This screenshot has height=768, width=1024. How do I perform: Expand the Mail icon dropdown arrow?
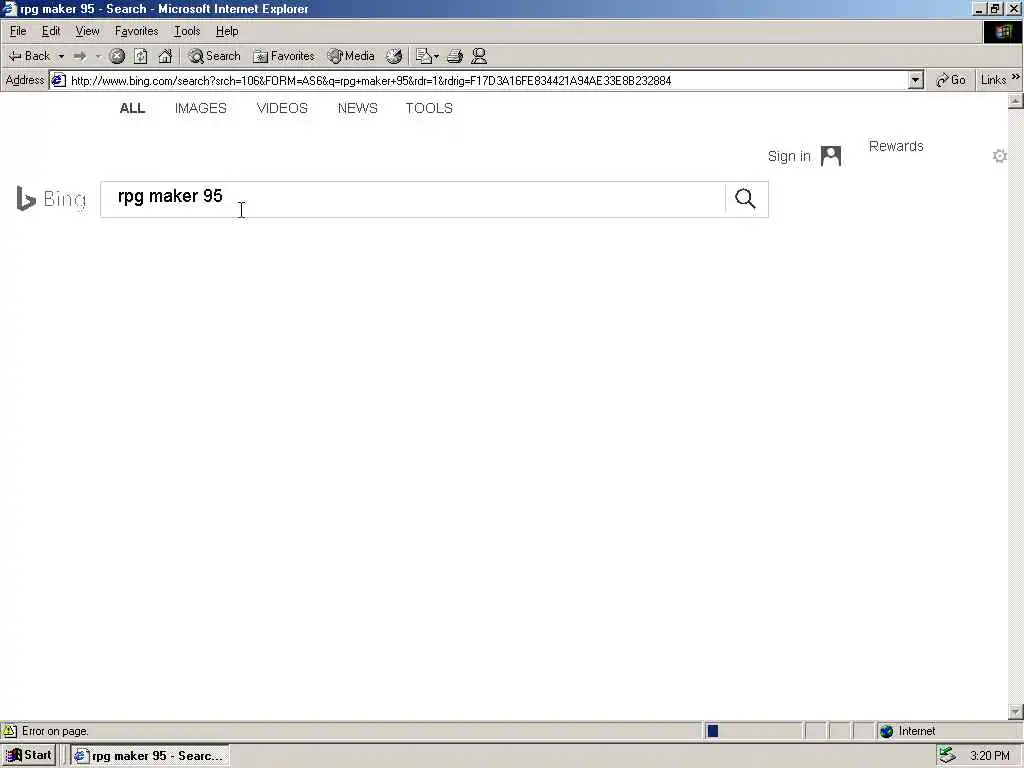[436, 56]
